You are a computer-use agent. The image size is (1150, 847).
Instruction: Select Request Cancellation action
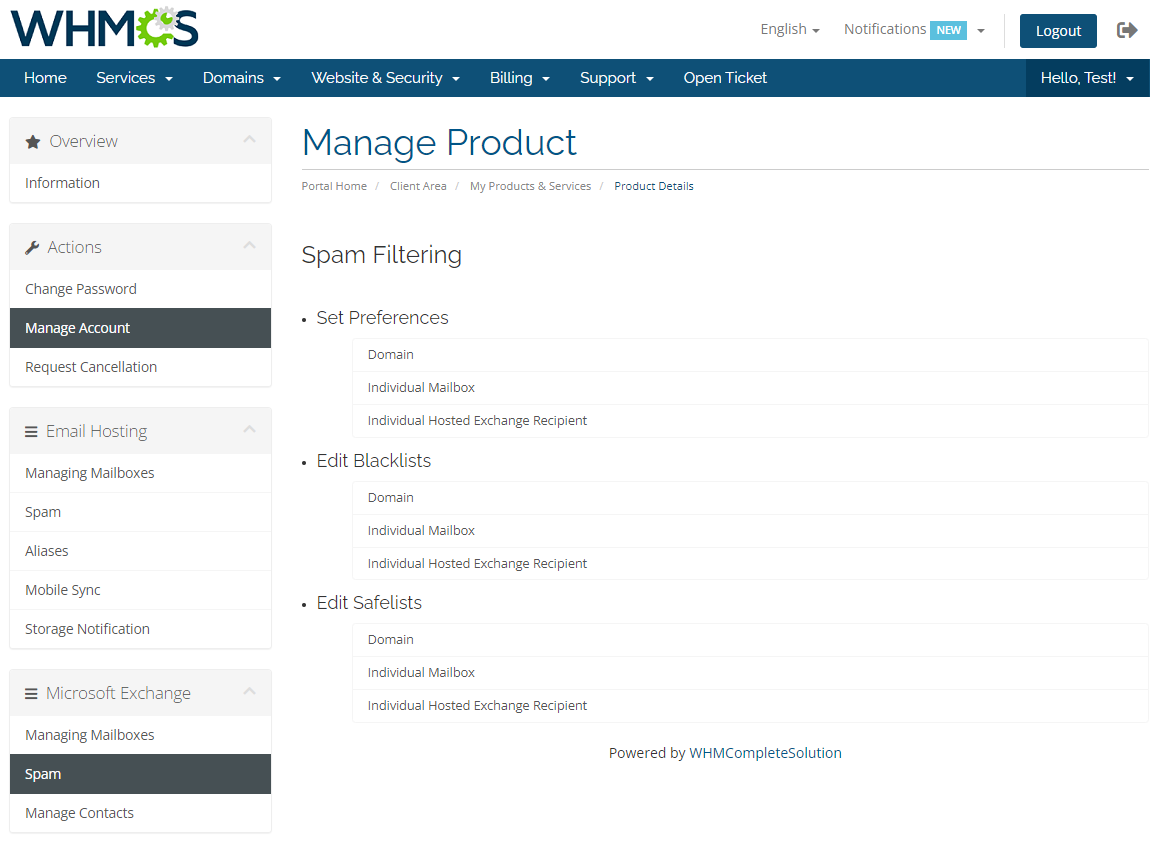pyautogui.click(x=140, y=367)
